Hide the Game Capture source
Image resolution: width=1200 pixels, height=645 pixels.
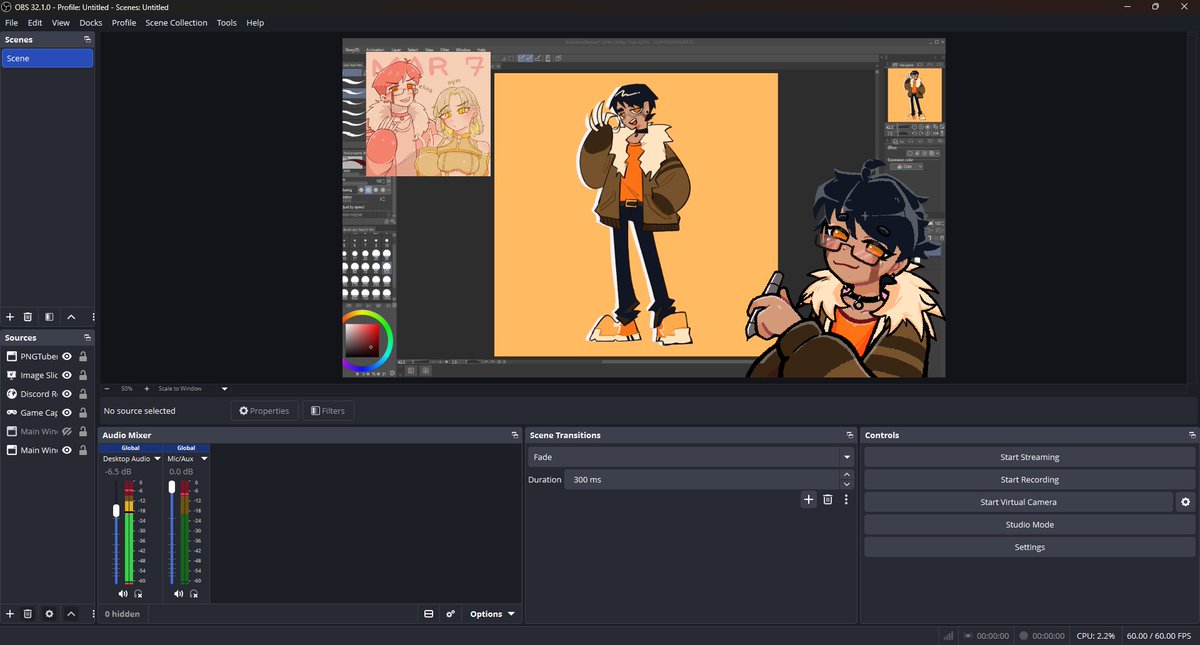coord(67,413)
